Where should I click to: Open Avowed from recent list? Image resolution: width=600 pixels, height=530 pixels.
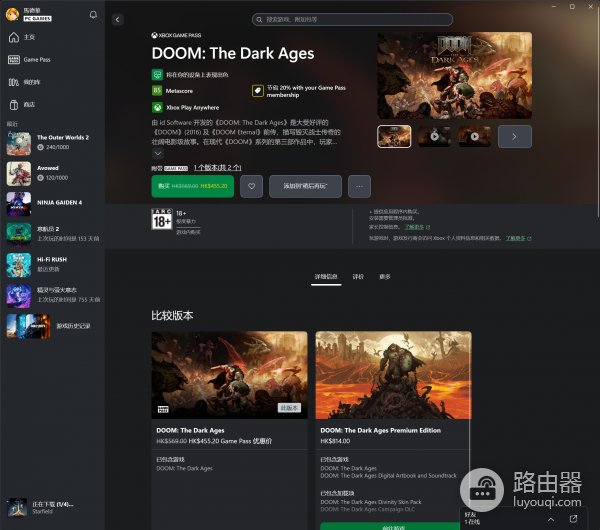click(52, 173)
